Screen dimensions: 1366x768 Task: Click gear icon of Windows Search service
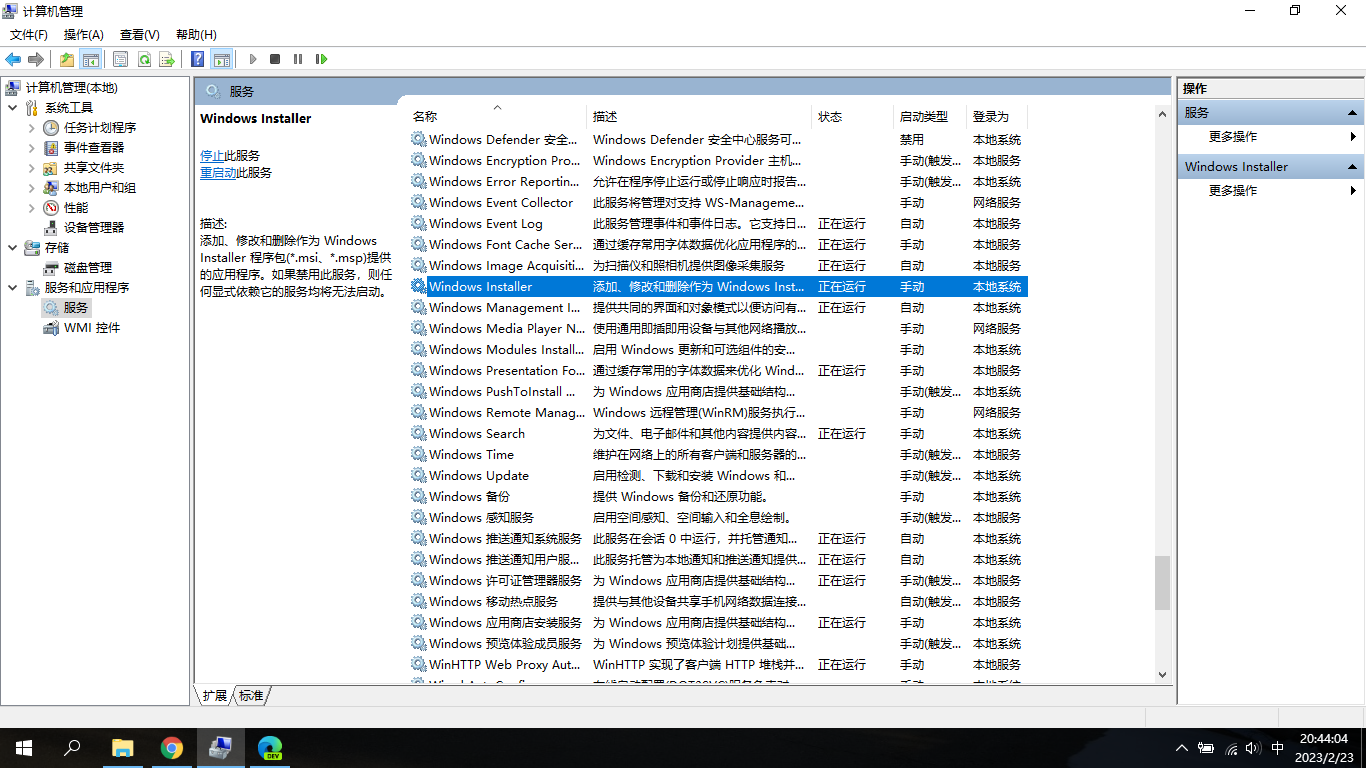pos(418,433)
